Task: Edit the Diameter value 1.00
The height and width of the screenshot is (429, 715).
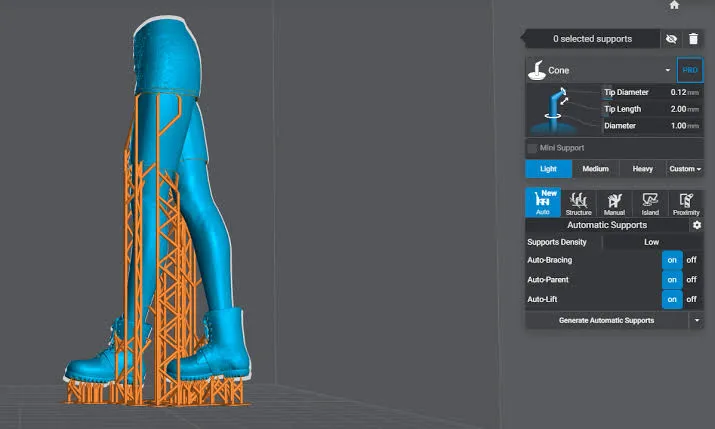Action: 678,125
